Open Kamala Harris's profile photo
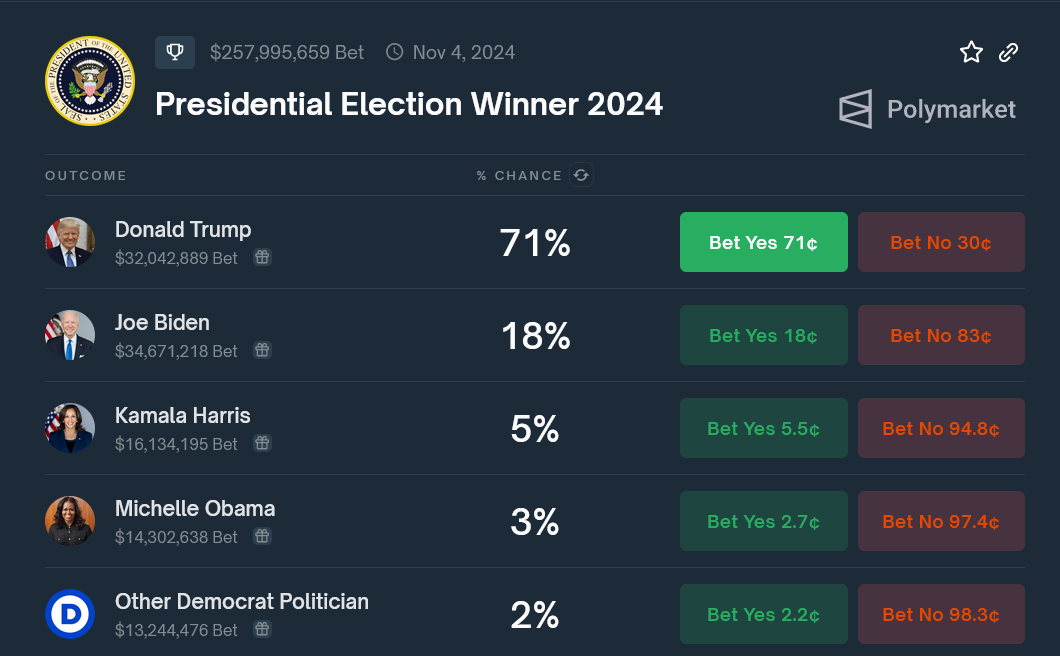1060x656 pixels. (70, 427)
